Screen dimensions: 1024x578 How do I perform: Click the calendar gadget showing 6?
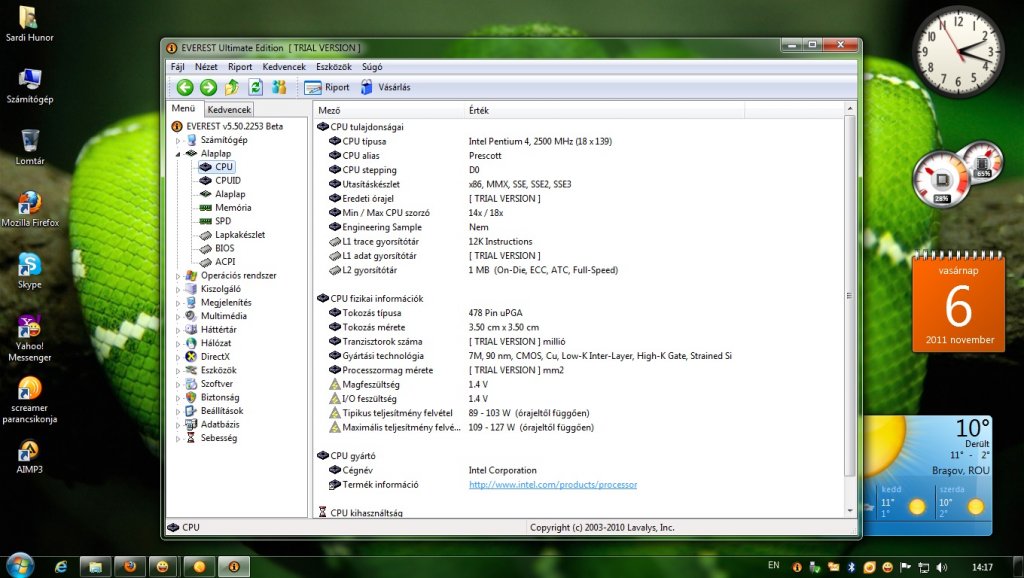pyautogui.click(x=958, y=302)
